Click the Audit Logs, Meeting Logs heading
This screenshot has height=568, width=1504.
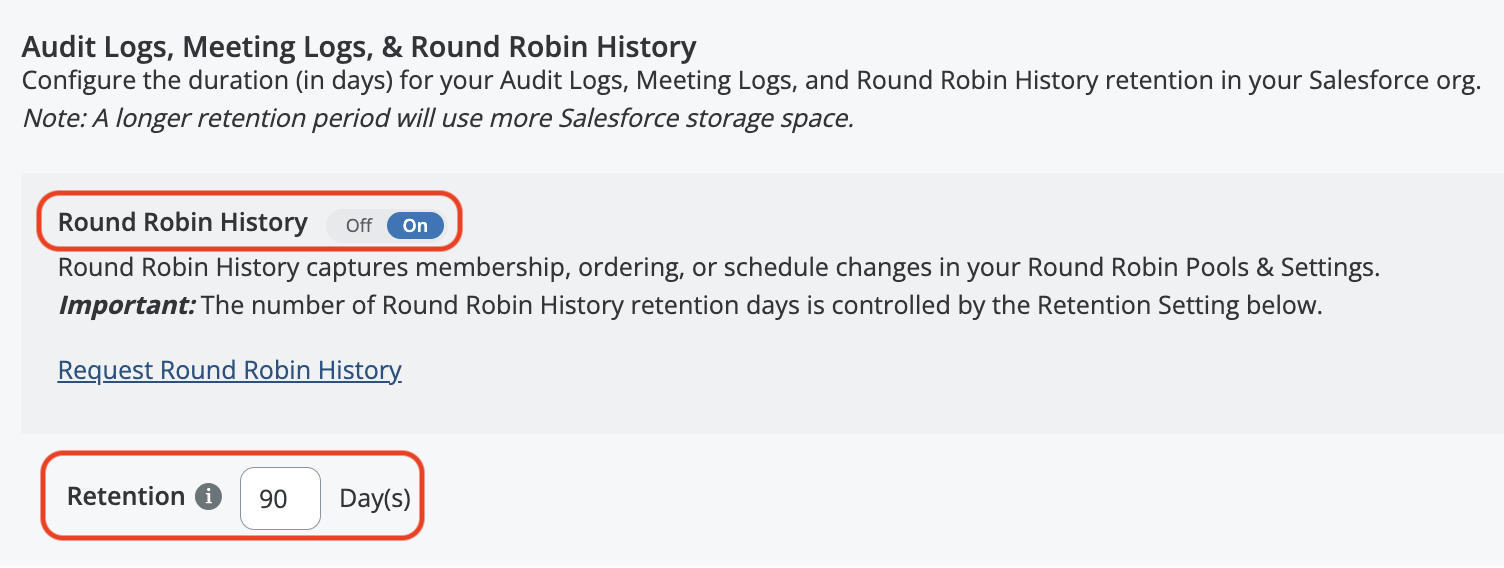[358, 46]
